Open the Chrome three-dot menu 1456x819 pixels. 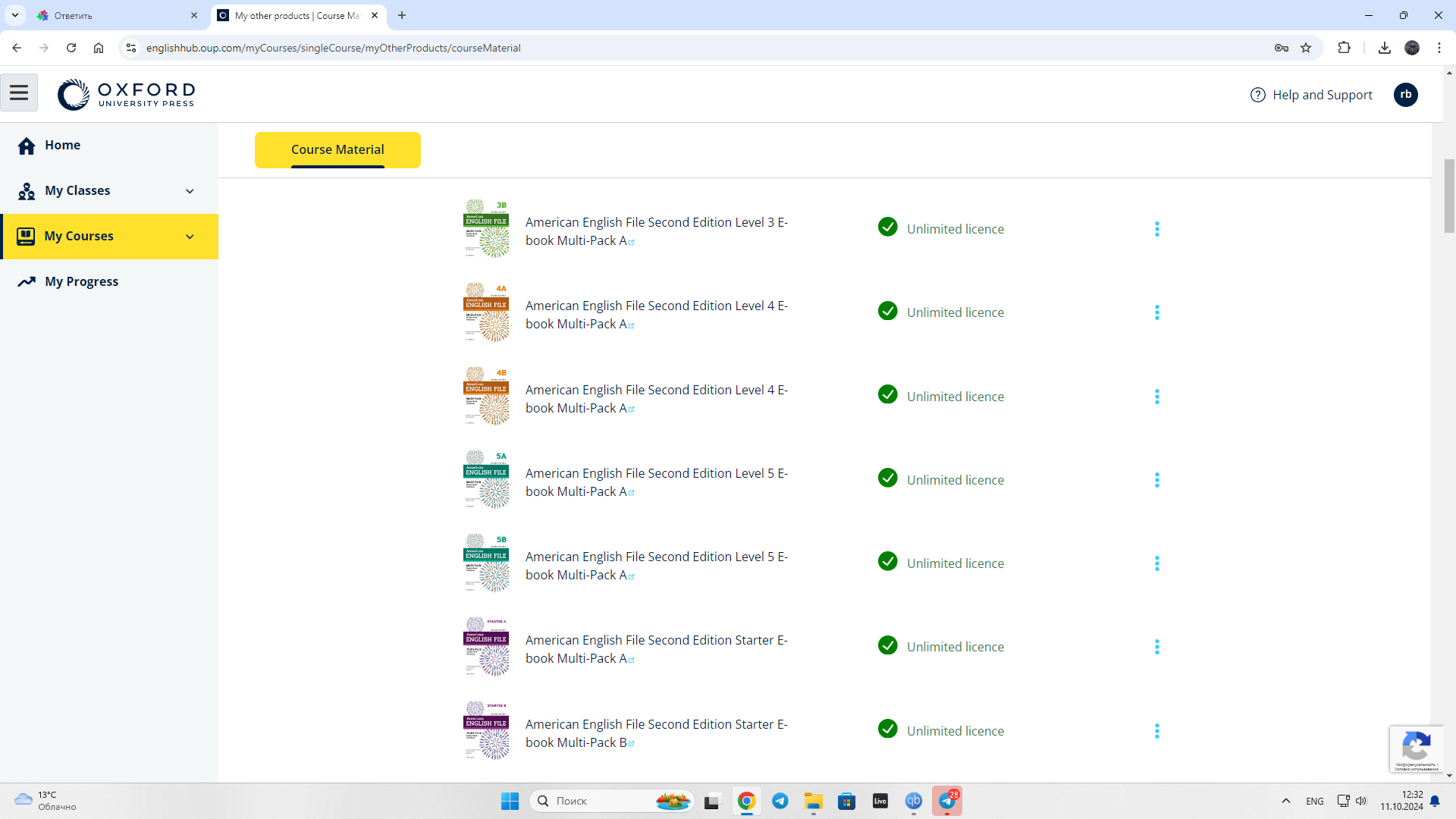1439,48
